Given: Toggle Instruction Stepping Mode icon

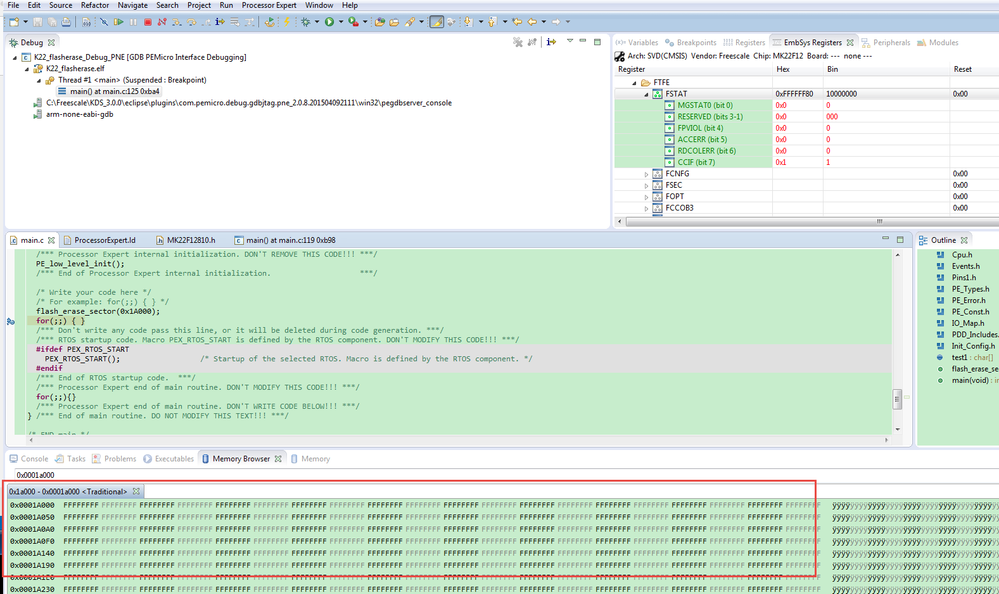Looking at the screenshot, I should pyautogui.click(x=220, y=22).
